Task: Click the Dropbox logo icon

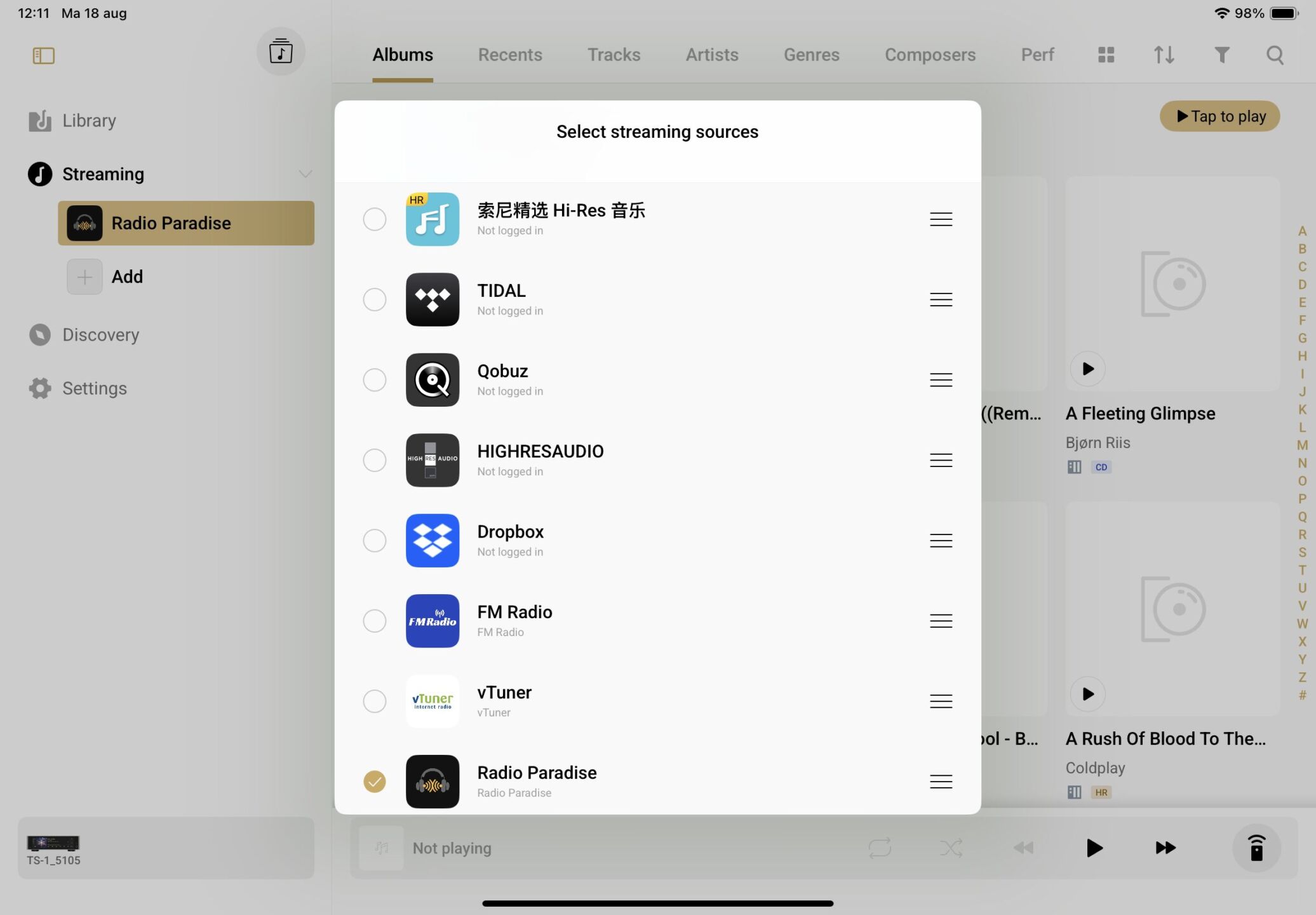Action: tap(433, 541)
